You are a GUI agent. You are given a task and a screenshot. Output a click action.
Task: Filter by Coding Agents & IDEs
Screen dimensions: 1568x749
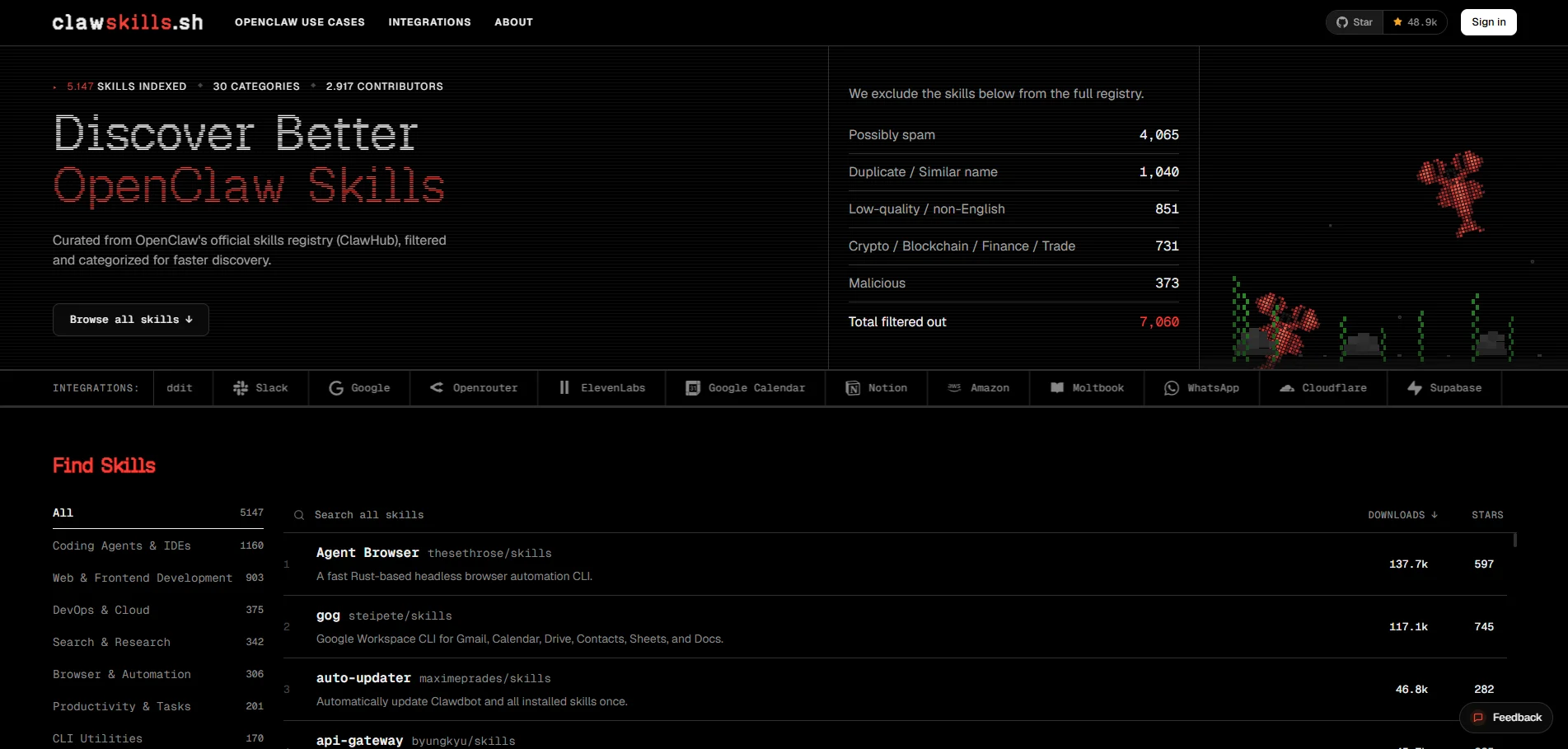click(158, 545)
